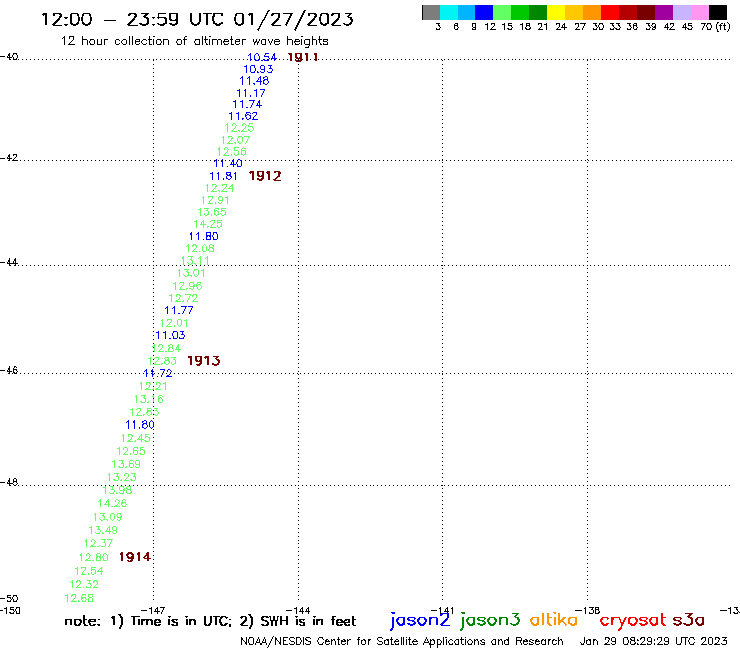Click the NOAA/NESDIS Center credit line

402,642
